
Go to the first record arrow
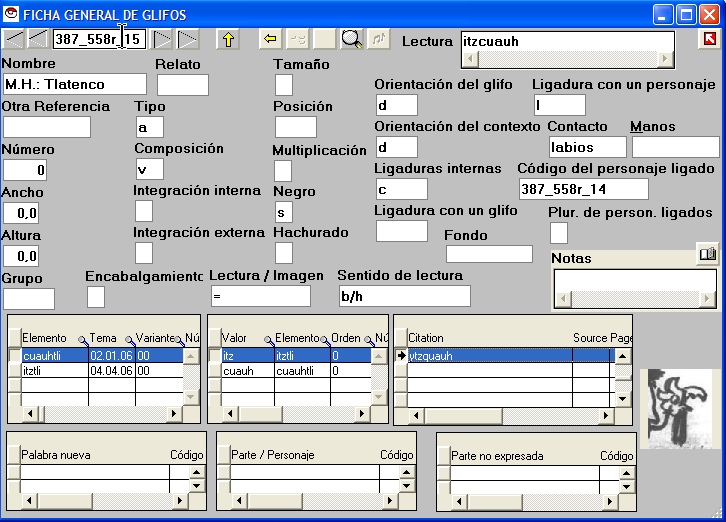pos(14,40)
